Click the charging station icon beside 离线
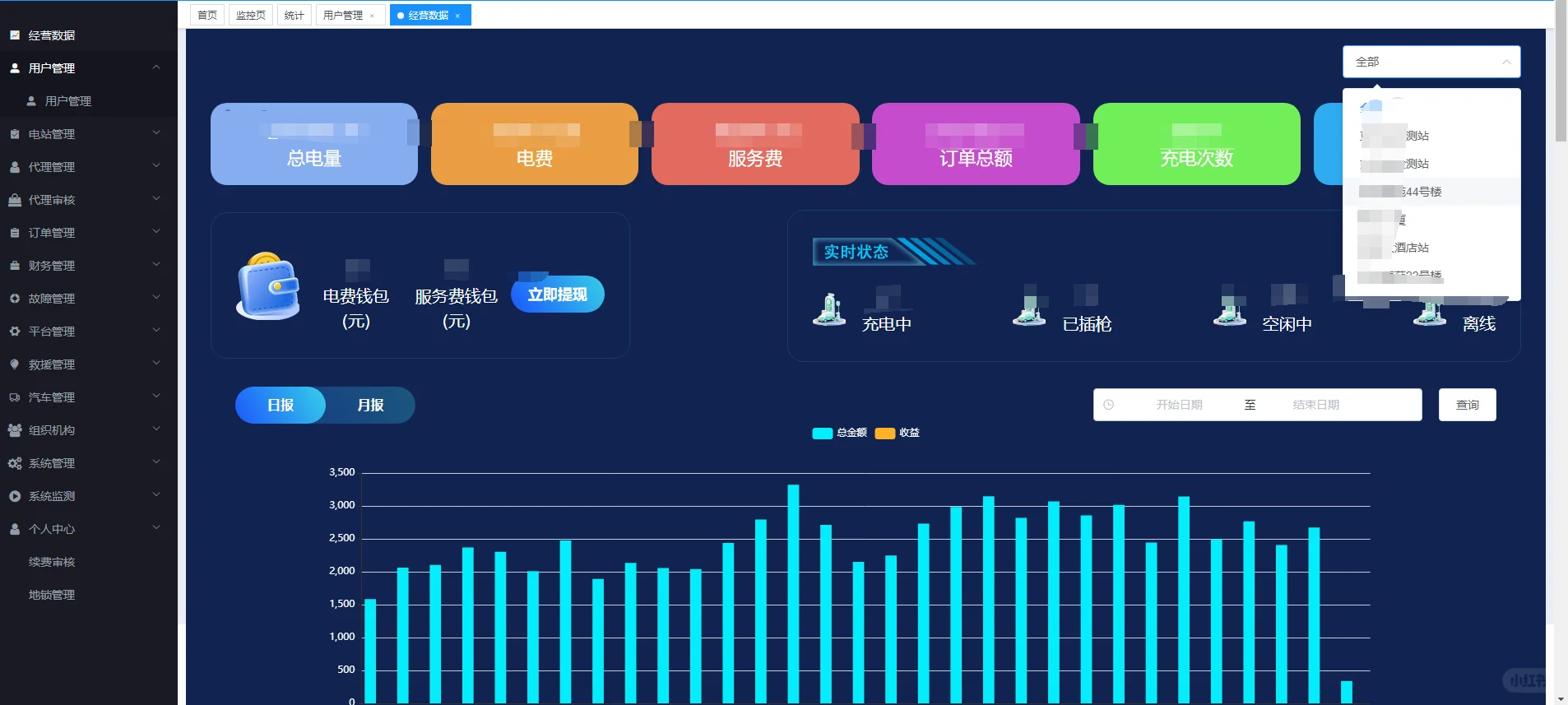The image size is (1568, 705). (x=1430, y=313)
